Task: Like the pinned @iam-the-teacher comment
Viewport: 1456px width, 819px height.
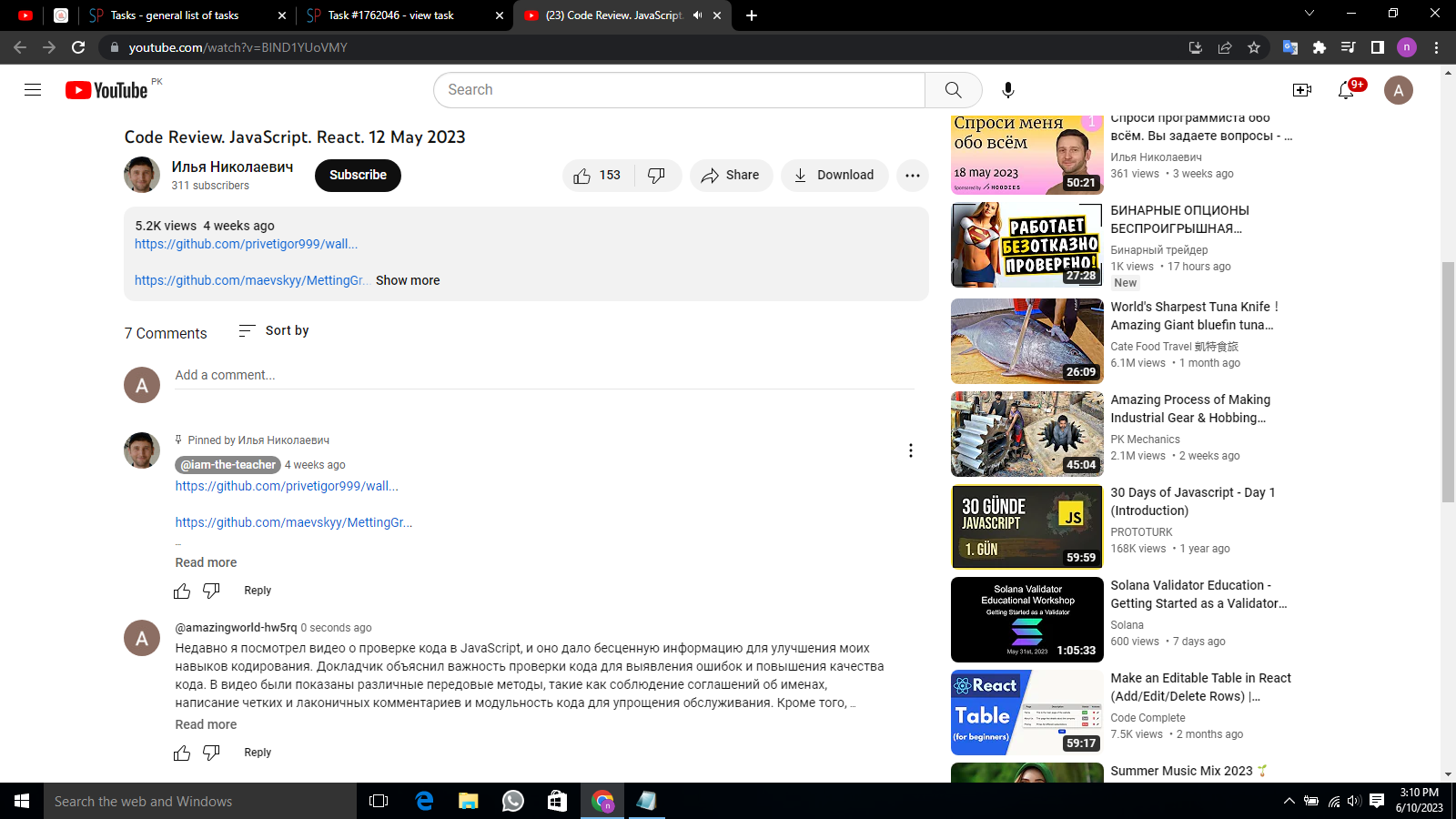Action: tap(182, 591)
